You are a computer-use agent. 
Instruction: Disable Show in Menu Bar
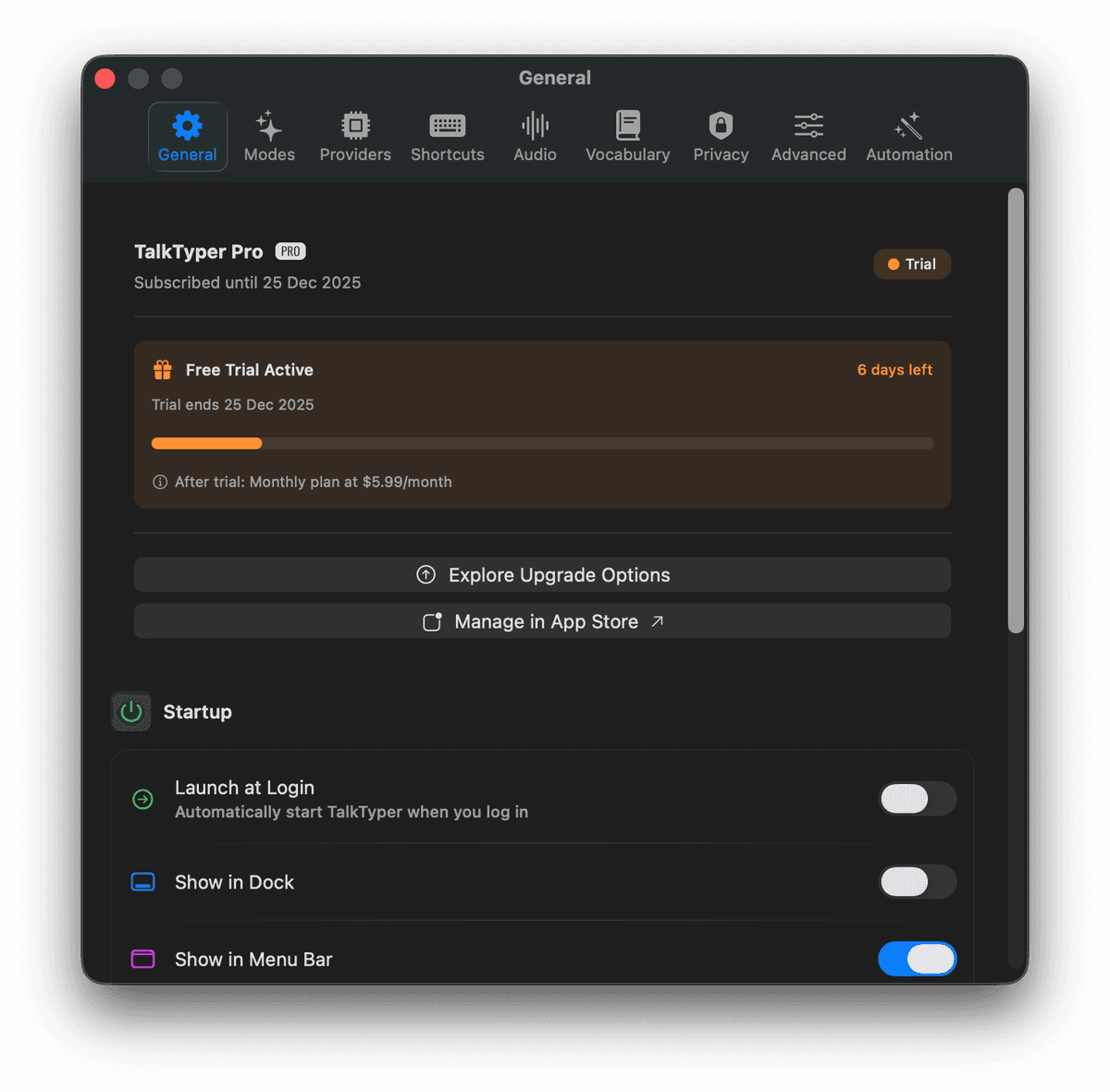point(917,959)
